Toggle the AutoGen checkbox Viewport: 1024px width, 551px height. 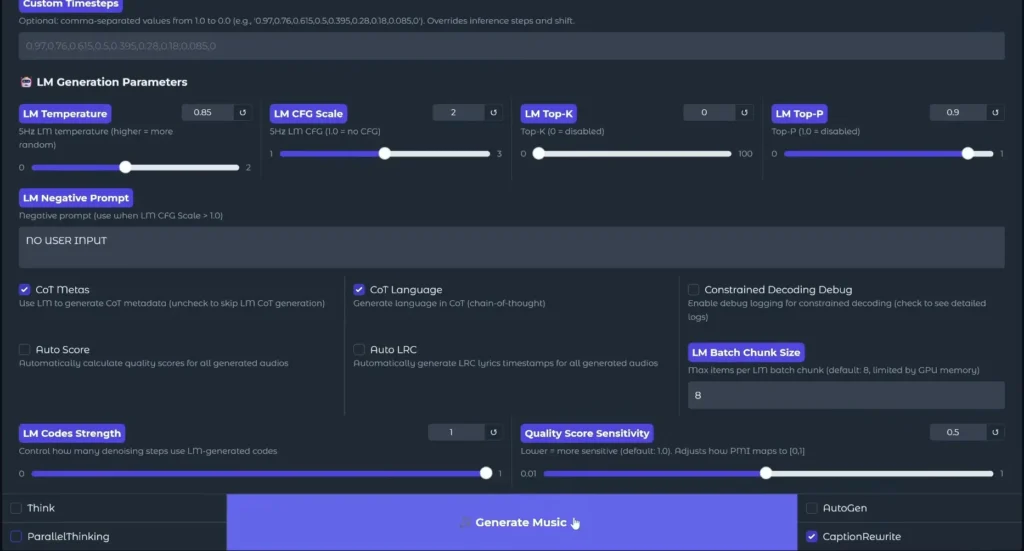click(812, 508)
